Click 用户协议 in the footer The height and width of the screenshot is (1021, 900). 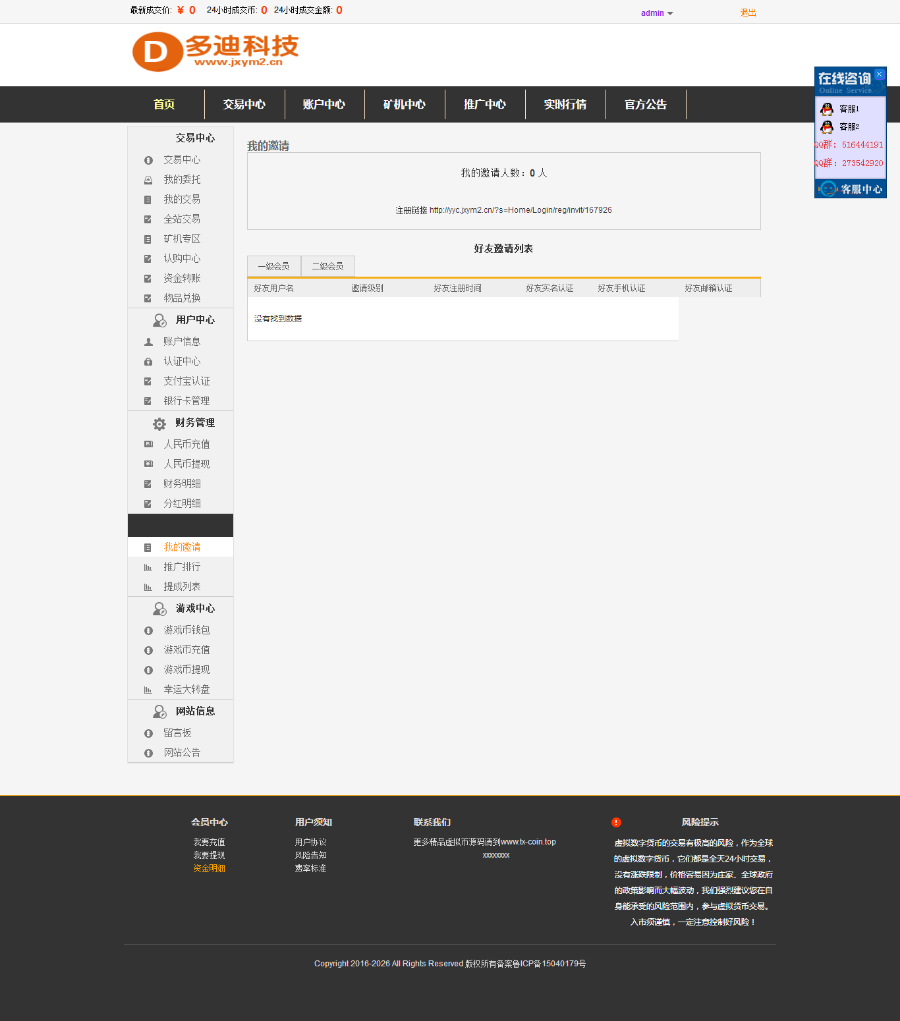pyautogui.click(x=311, y=843)
